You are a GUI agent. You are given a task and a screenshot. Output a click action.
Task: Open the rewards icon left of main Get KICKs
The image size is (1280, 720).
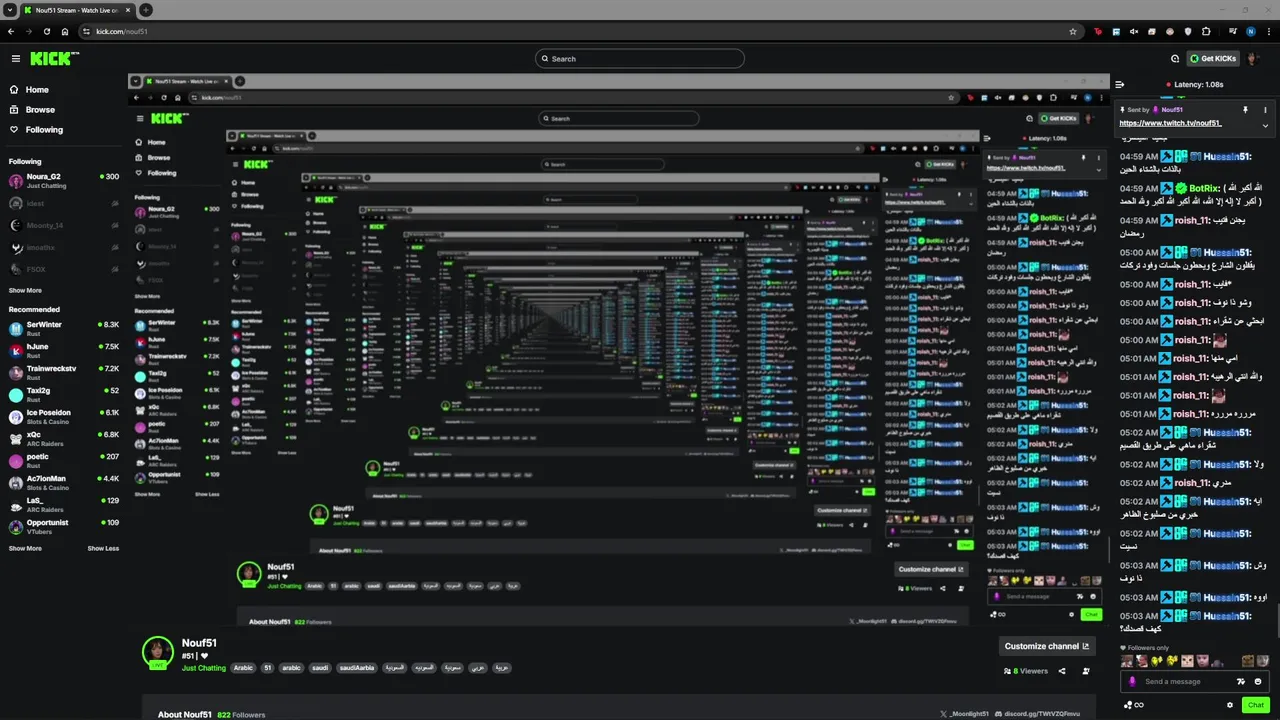[x=1175, y=59]
